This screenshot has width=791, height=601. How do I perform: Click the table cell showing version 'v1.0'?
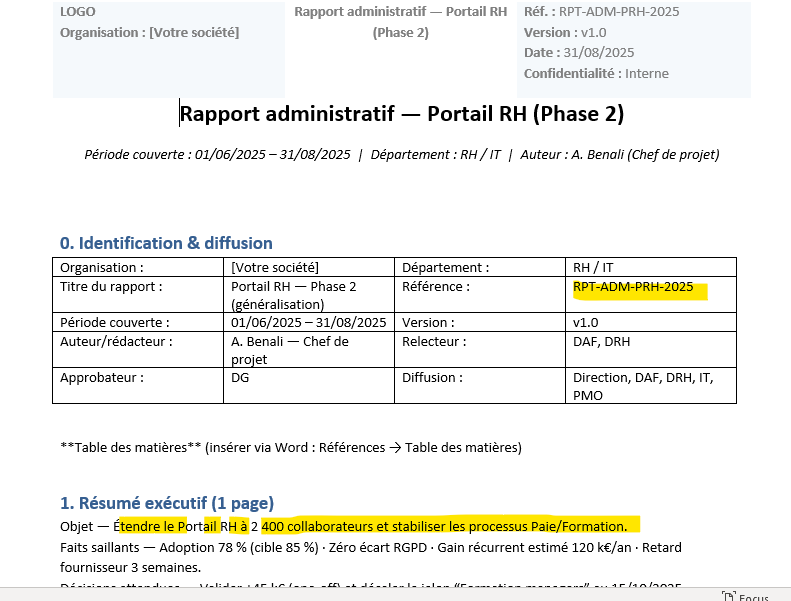point(585,323)
